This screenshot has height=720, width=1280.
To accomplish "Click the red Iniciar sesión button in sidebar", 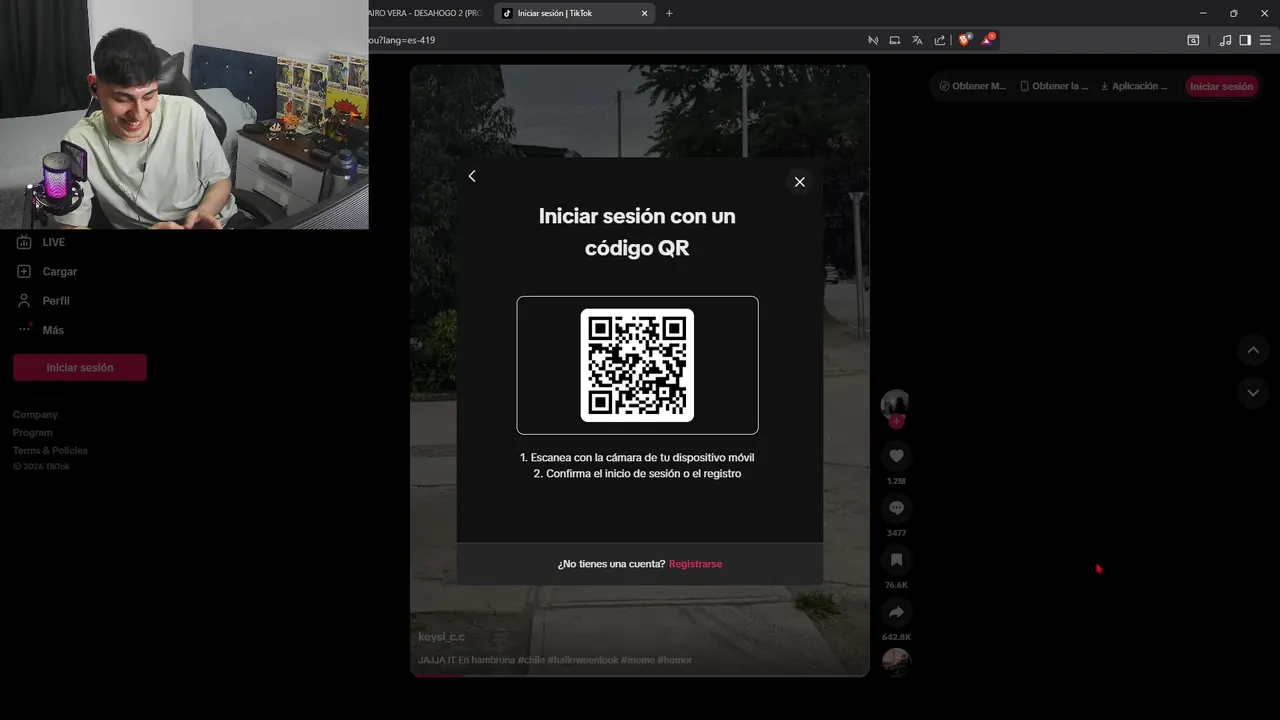I will click(x=80, y=367).
